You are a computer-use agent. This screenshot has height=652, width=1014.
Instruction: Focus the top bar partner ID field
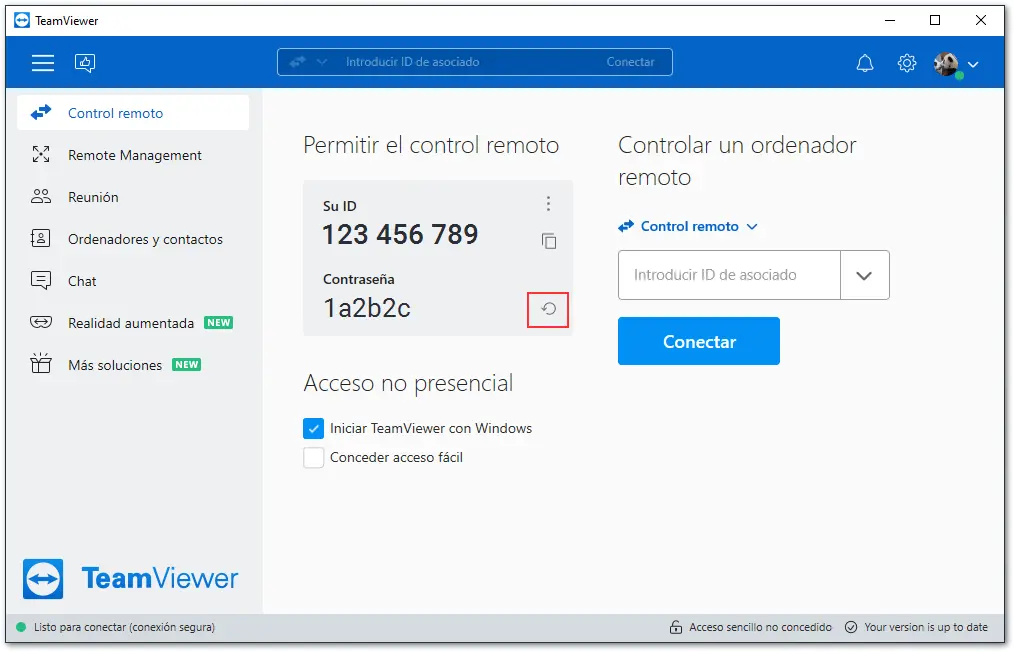coord(413,62)
